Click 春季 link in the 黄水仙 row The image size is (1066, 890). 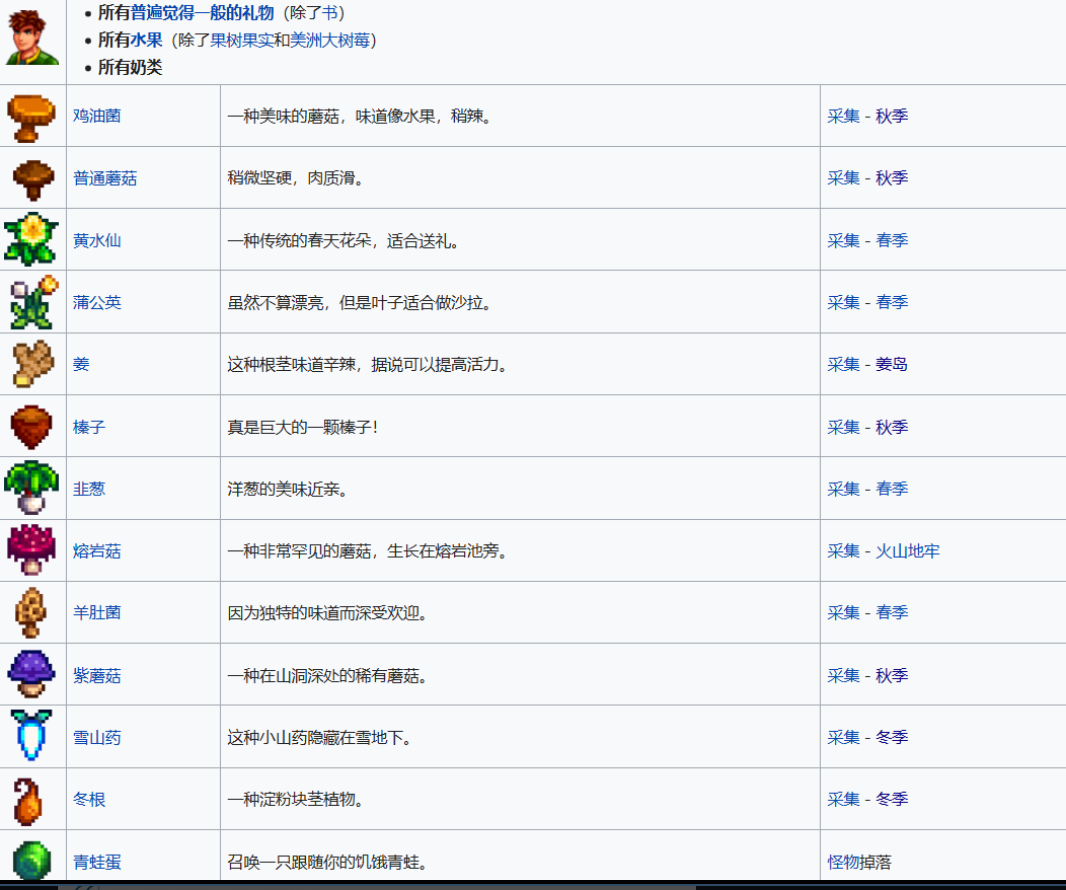891,240
